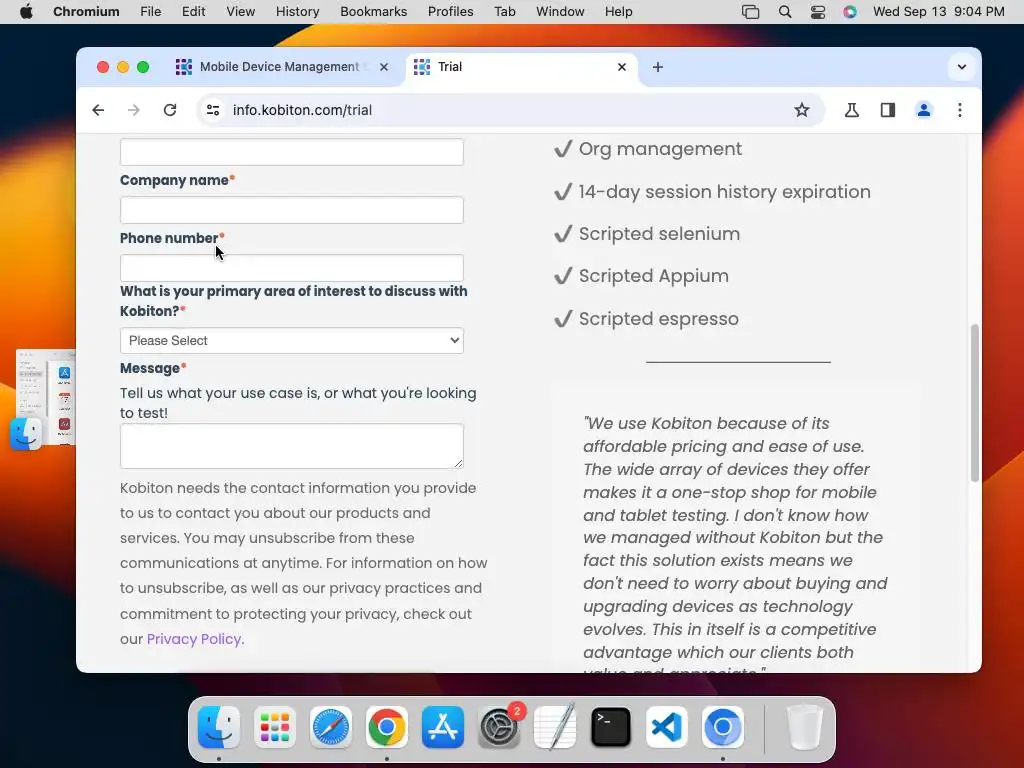
Task: Open the File menu
Action: 151,12
